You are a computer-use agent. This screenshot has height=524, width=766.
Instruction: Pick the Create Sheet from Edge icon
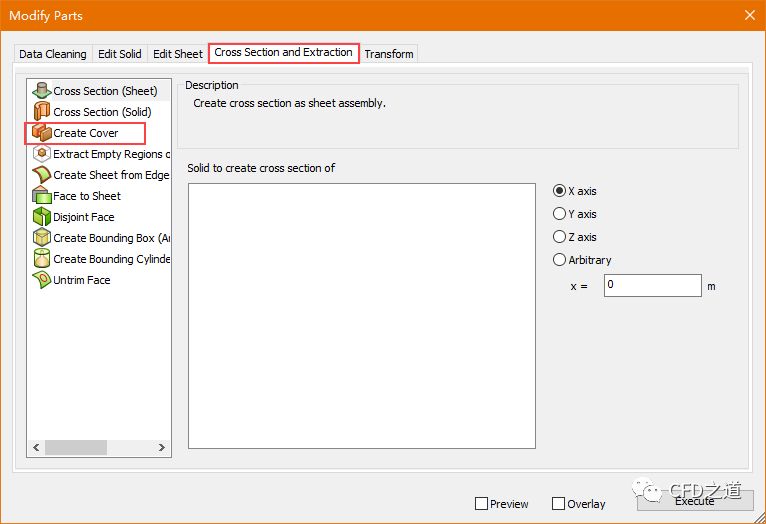pos(41,175)
